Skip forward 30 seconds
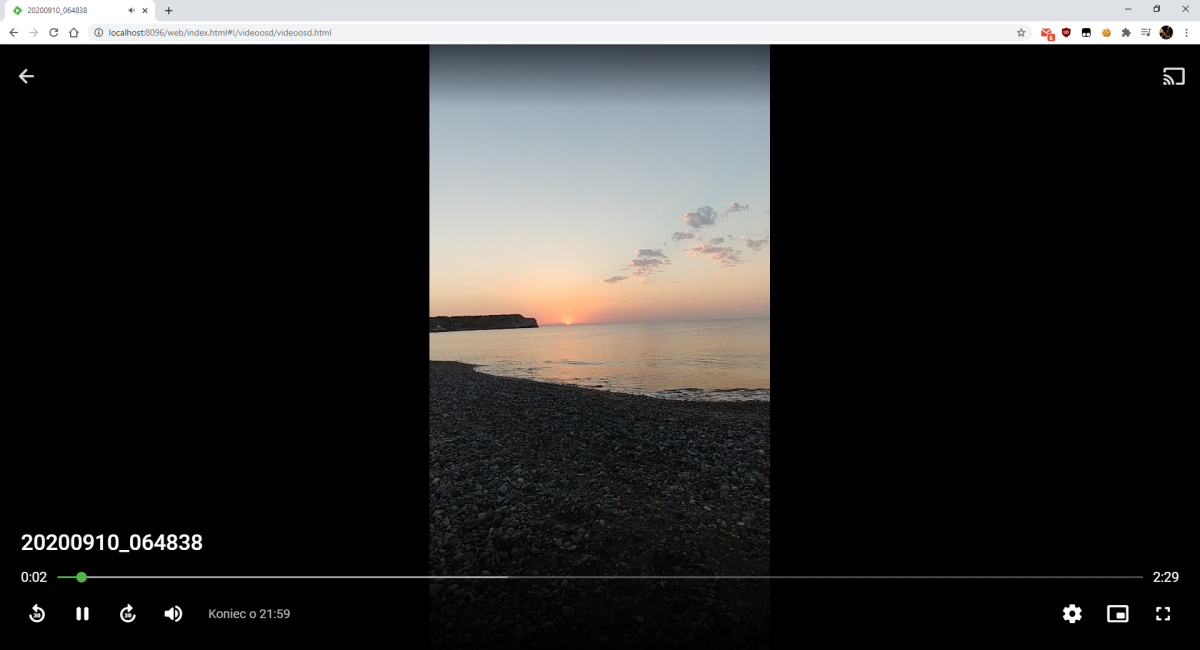1200x650 pixels. (128, 613)
